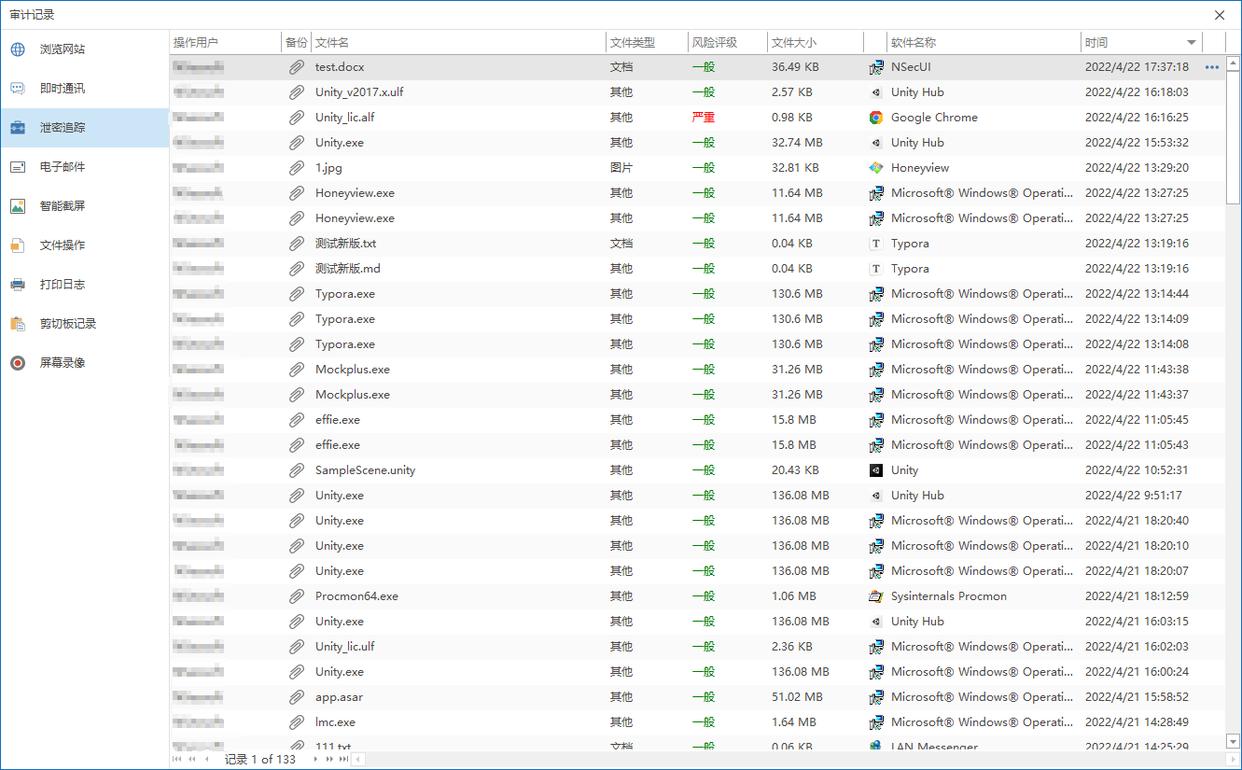Click the backup paperclip for test.docx
The height and width of the screenshot is (770, 1242).
pos(296,67)
